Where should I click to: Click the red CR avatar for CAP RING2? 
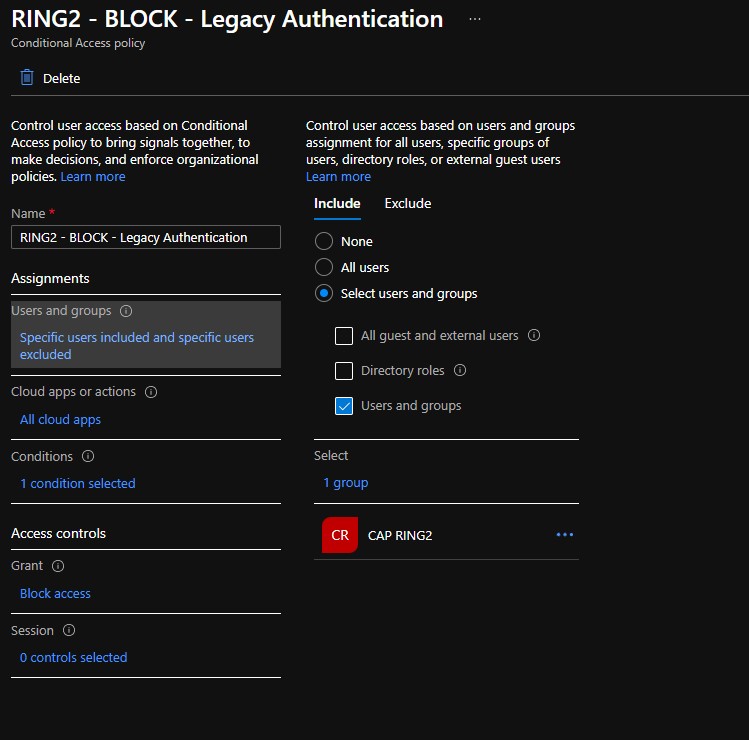340,535
